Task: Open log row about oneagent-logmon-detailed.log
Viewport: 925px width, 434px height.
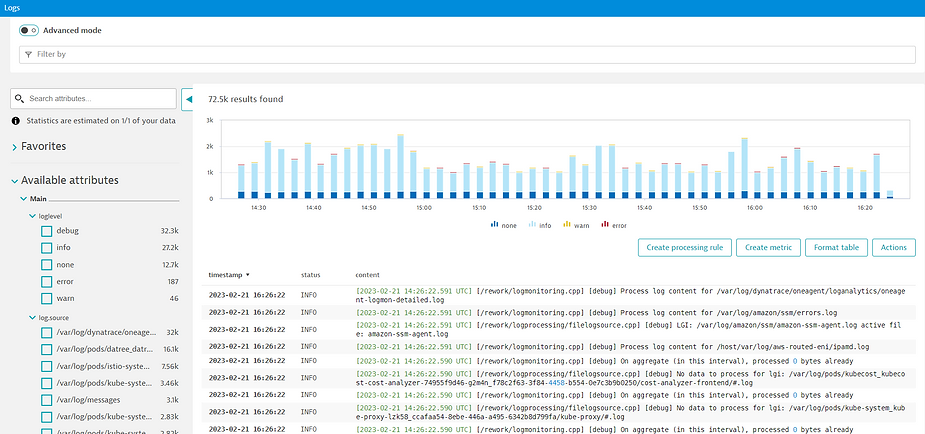Action: click(x=558, y=295)
